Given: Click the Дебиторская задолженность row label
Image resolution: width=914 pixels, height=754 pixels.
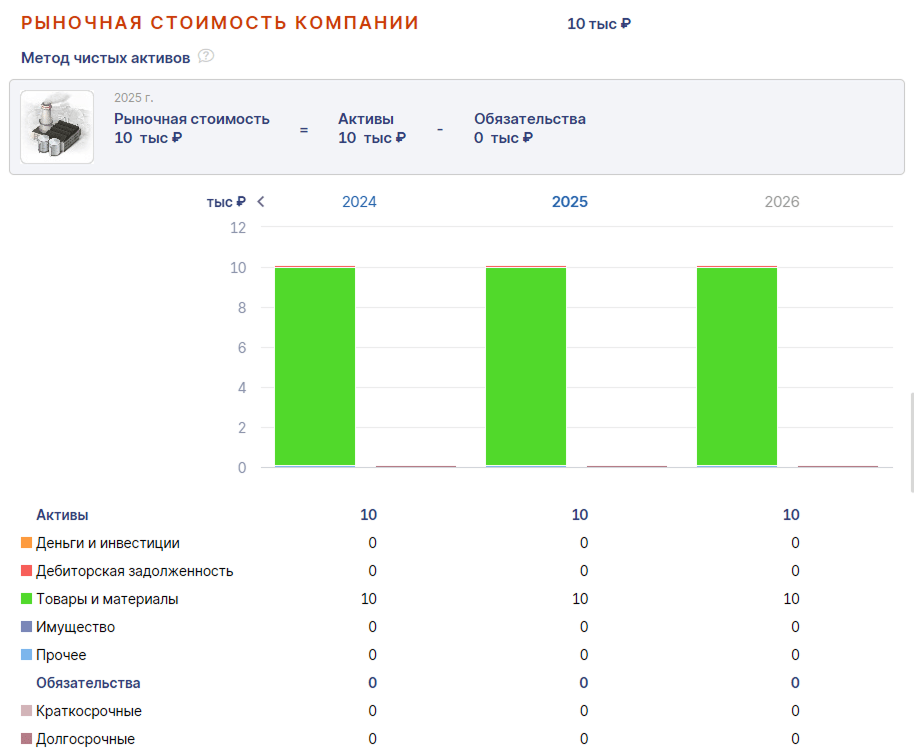Looking at the screenshot, I should 135,571.
